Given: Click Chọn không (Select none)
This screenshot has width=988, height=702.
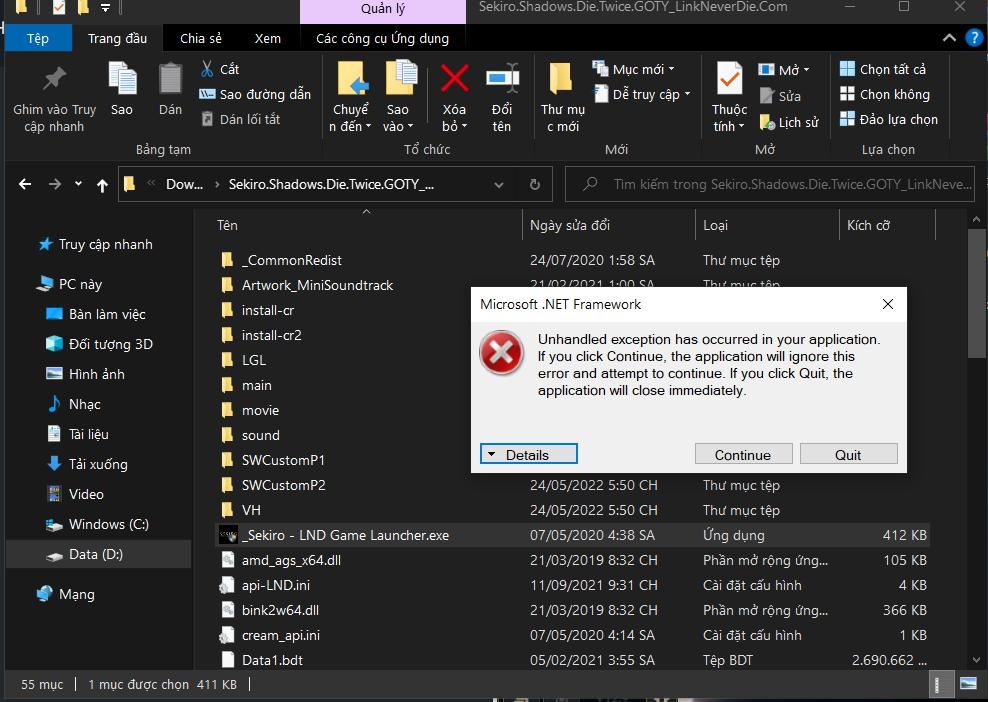Looking at the screenshot, I should pos(885,95).
